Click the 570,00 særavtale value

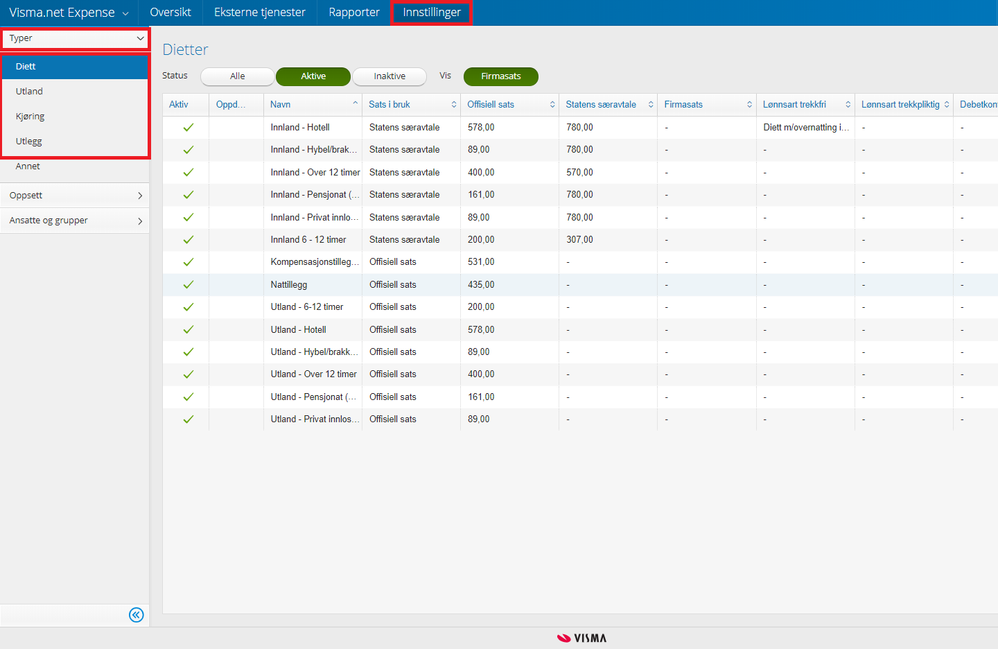[x=579, y=172]
